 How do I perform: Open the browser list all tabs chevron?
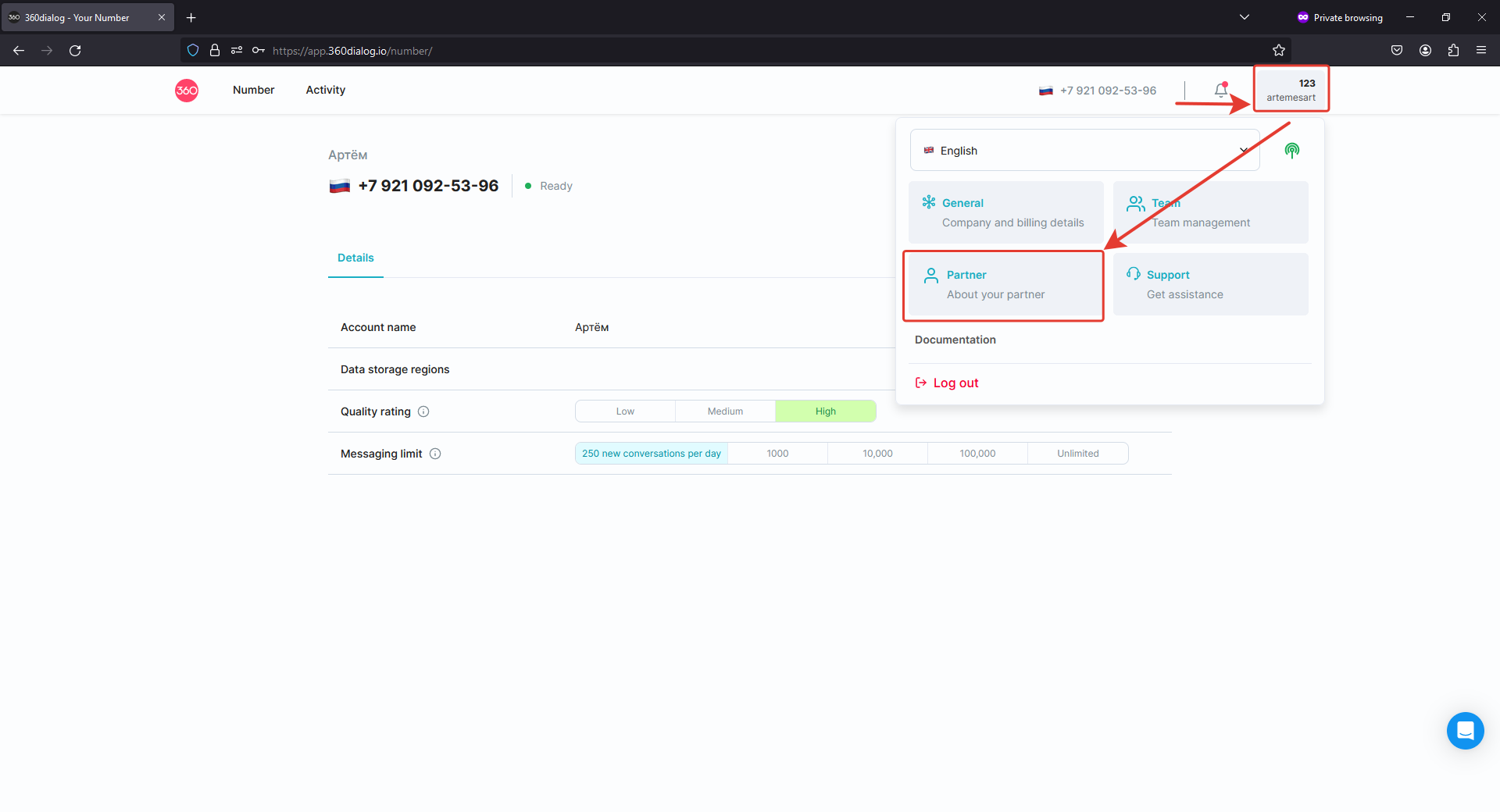[x=1245, y=17]
